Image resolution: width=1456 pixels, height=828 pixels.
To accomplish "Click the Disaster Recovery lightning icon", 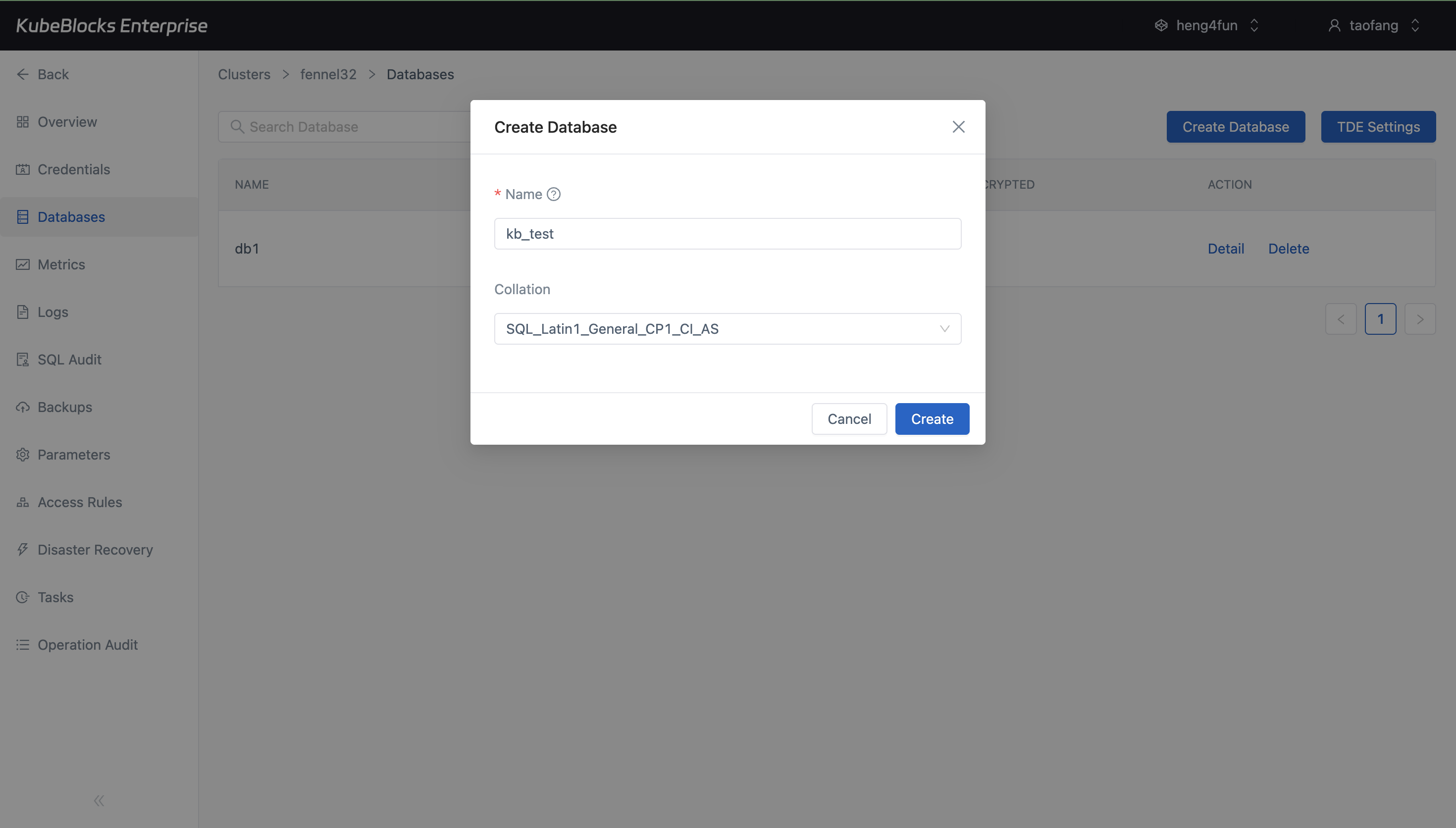I will click(23, 549).
